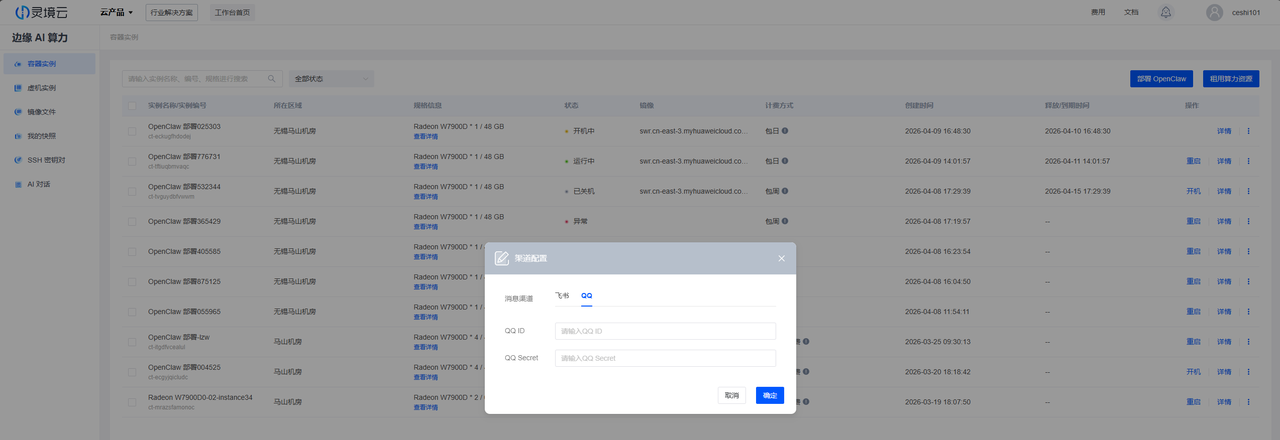Viewport: 1280px width, 440px height.
Task: Open SSH 密钥对 in the sidebar
Action: coord(46,160)
